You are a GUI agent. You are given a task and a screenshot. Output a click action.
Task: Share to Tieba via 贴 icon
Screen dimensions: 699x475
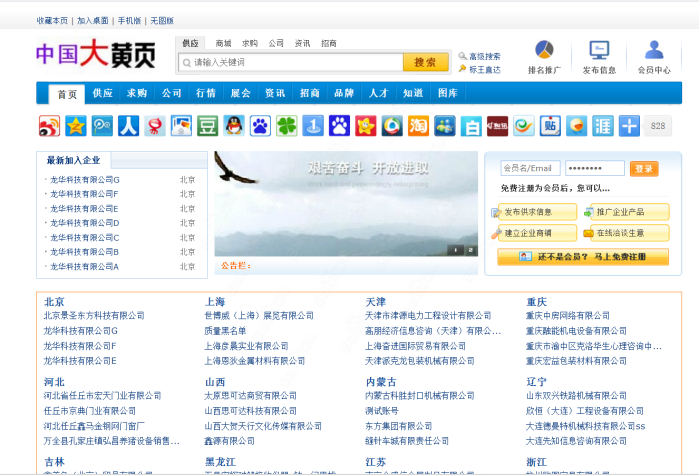coord(550,126)
